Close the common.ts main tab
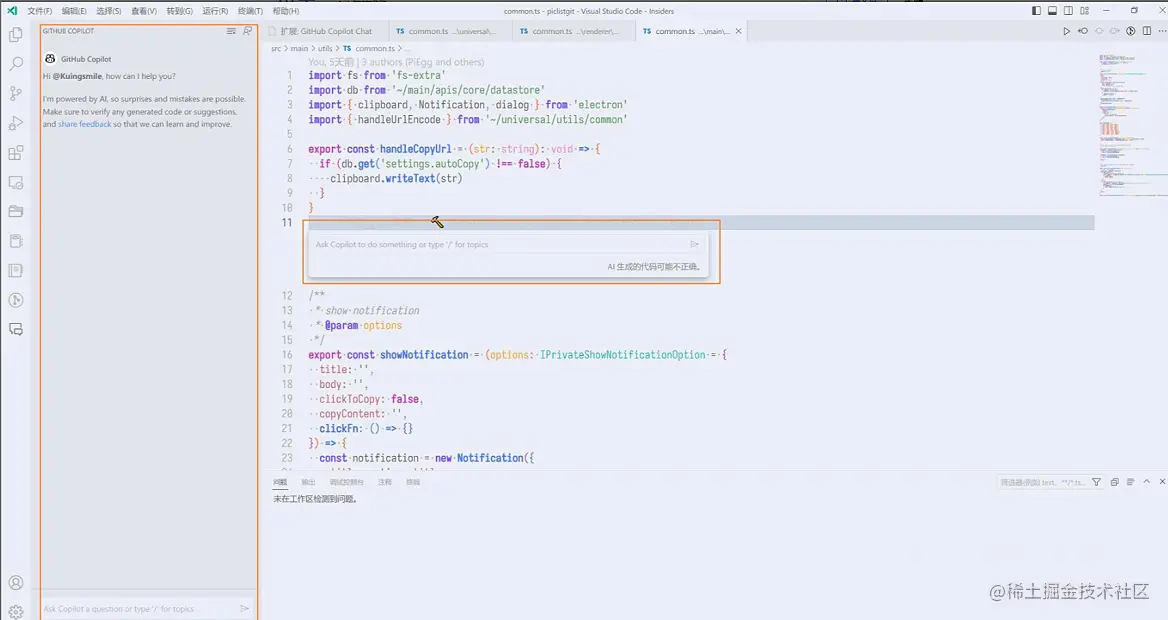The image size is (1168, 620). click(738, 31)
